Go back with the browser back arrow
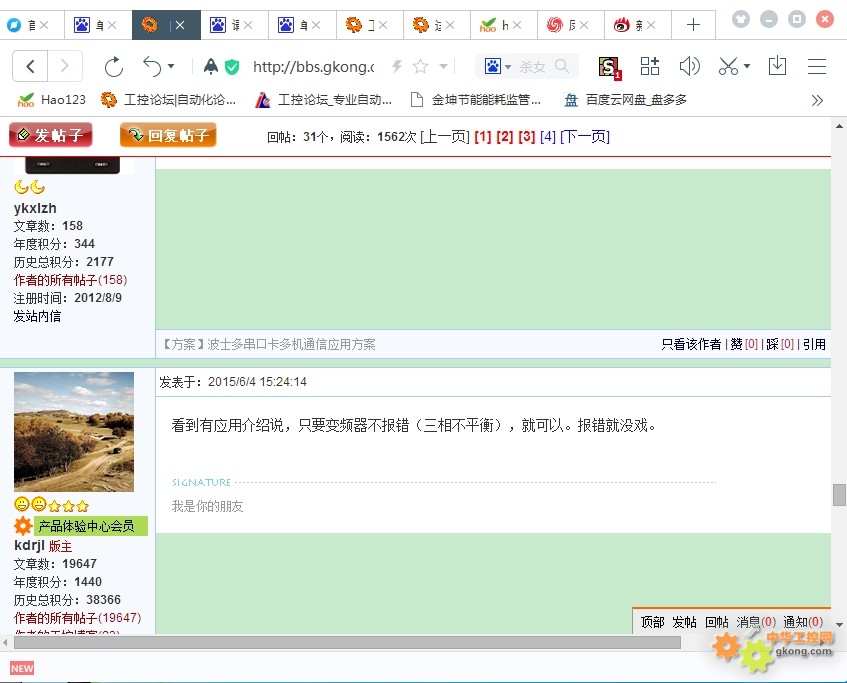The image size is (847, 683). [30, 66]
